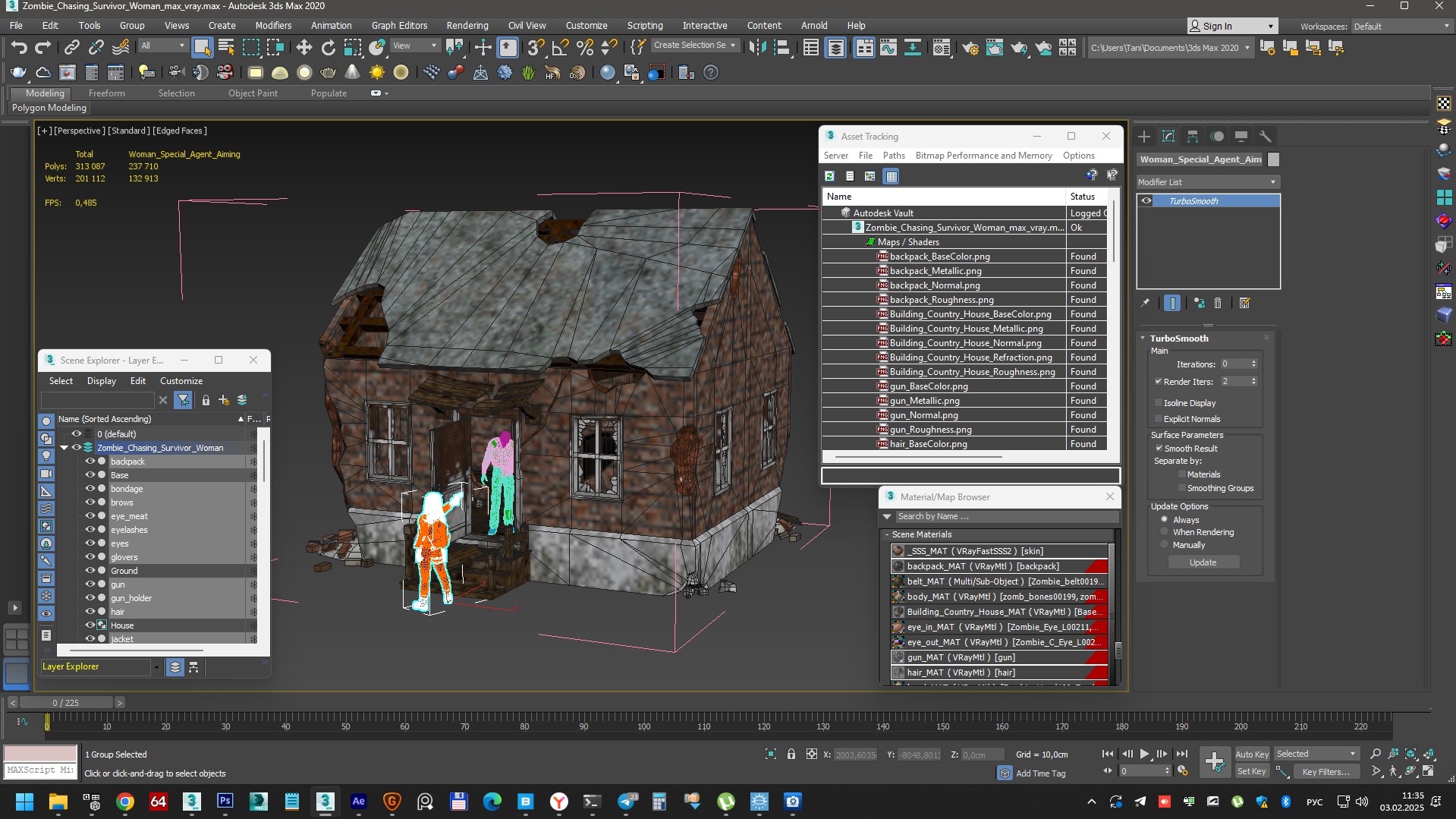Open Customize menu in Scene Explorer
1456x819 pixels.
(x=181, y=381)
